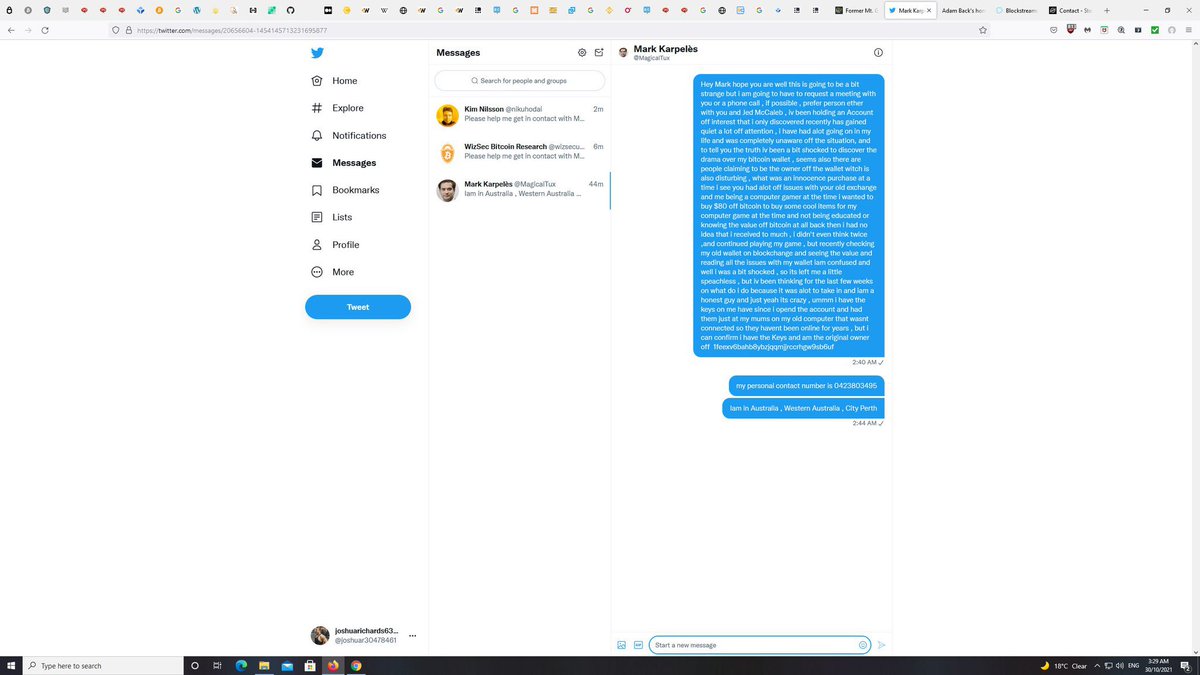This screenshot has width=1200, height=675.
Task: Open File Explorer from the taskbar
Action: pyautogui.click(x=264, y=665)
